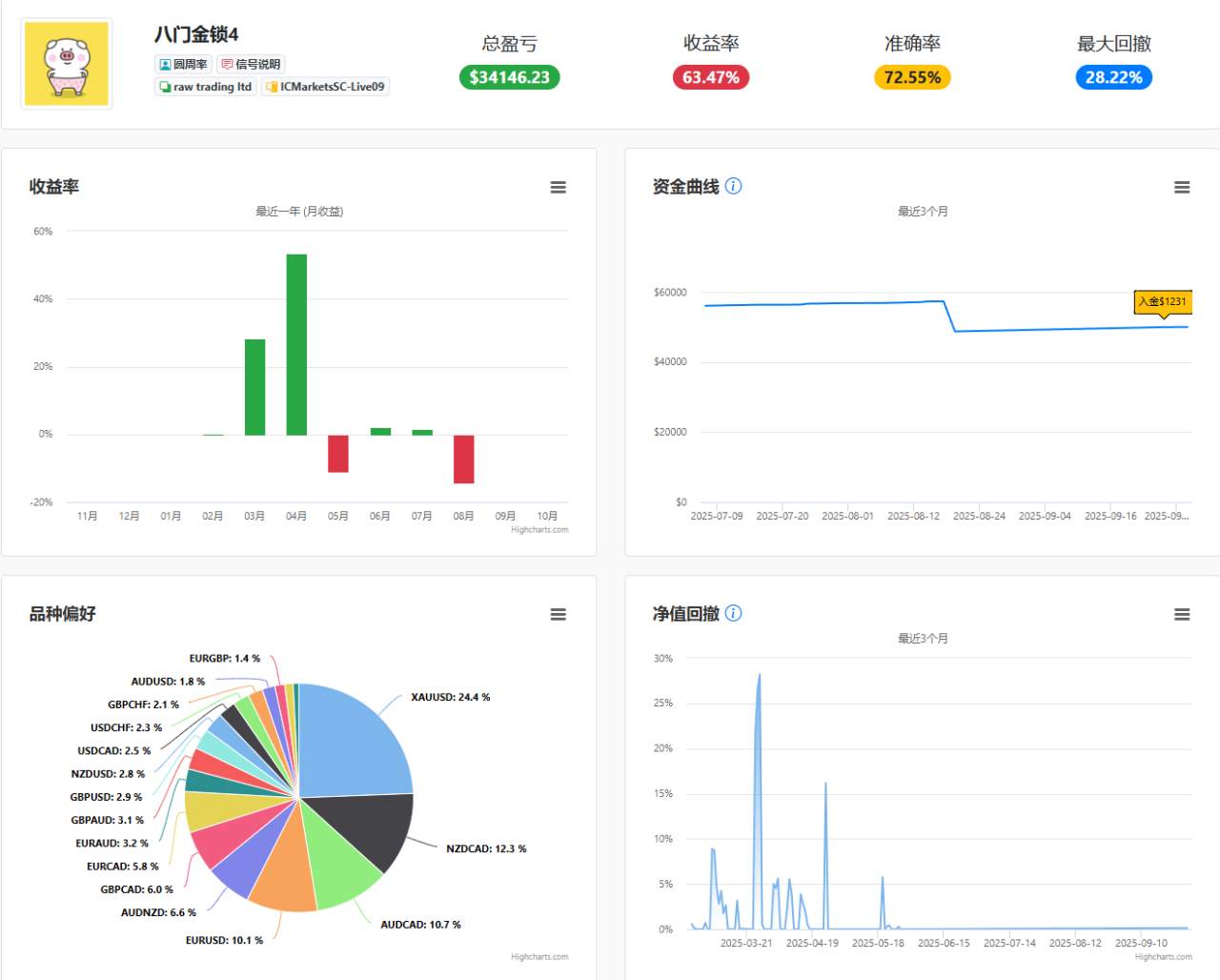Screen dimensions: 1220x980
Task: Click the 入金$1231 deposit marker on the equity curve
Action: pos(1162,301)
